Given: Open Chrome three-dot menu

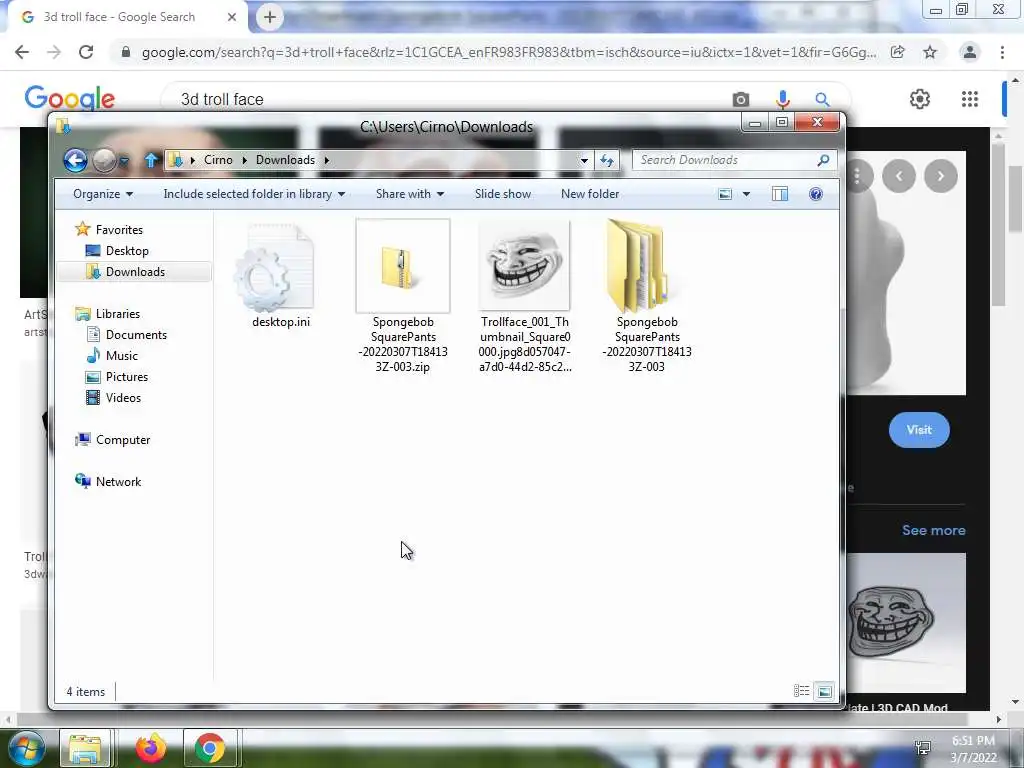Looking at the screenshot, I should tap(1002, 52).
